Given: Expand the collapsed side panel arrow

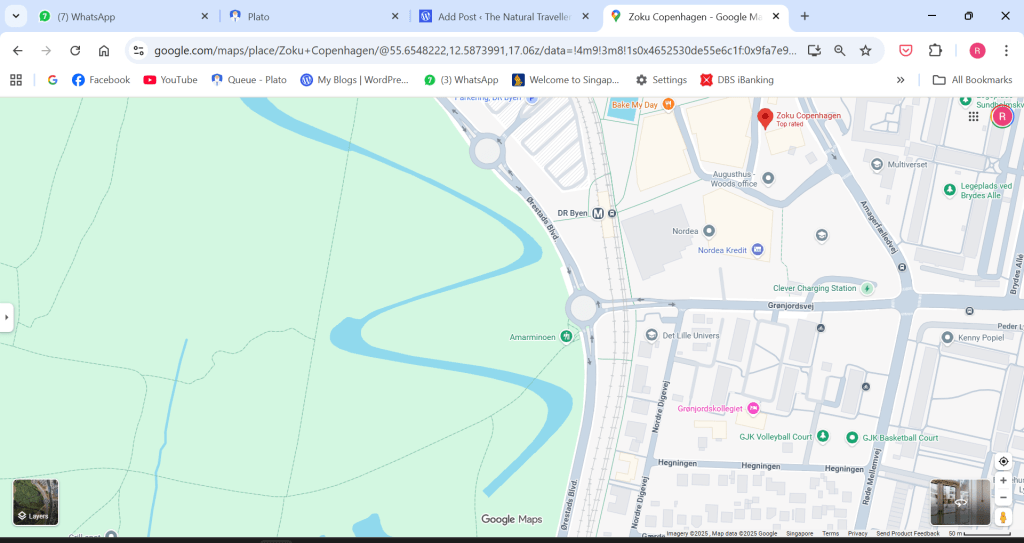Looking at the screenshot, I should 6,317.
